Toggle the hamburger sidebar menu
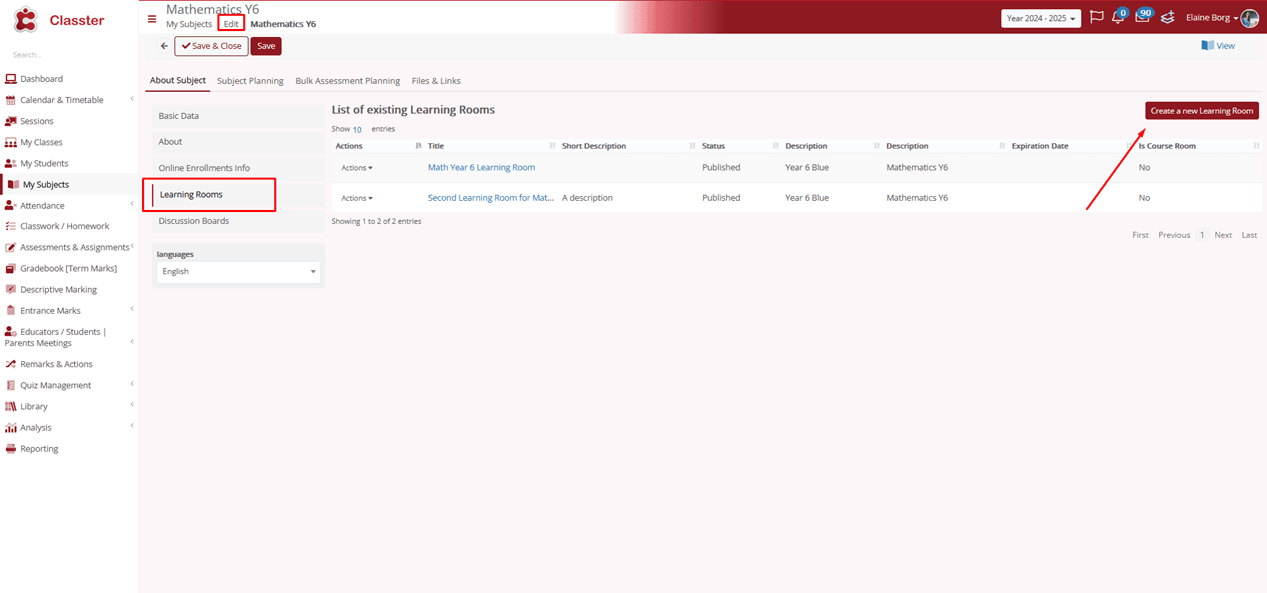This screenshot has width=1267, height=593. [x=152, y=18]
